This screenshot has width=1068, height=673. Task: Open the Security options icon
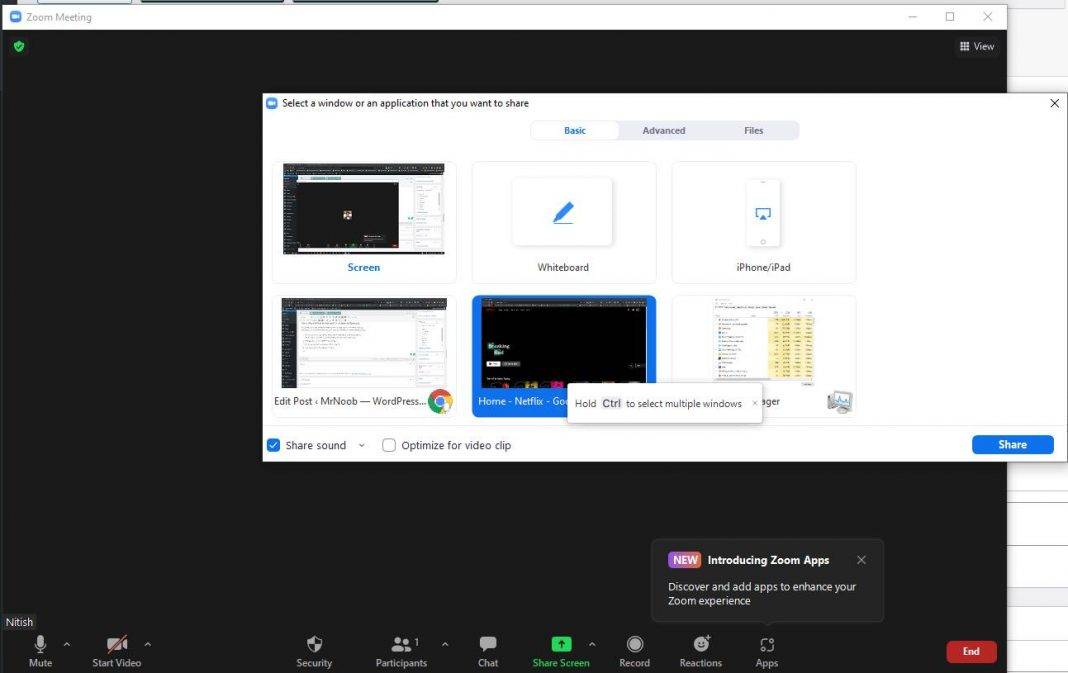[314, 645]
